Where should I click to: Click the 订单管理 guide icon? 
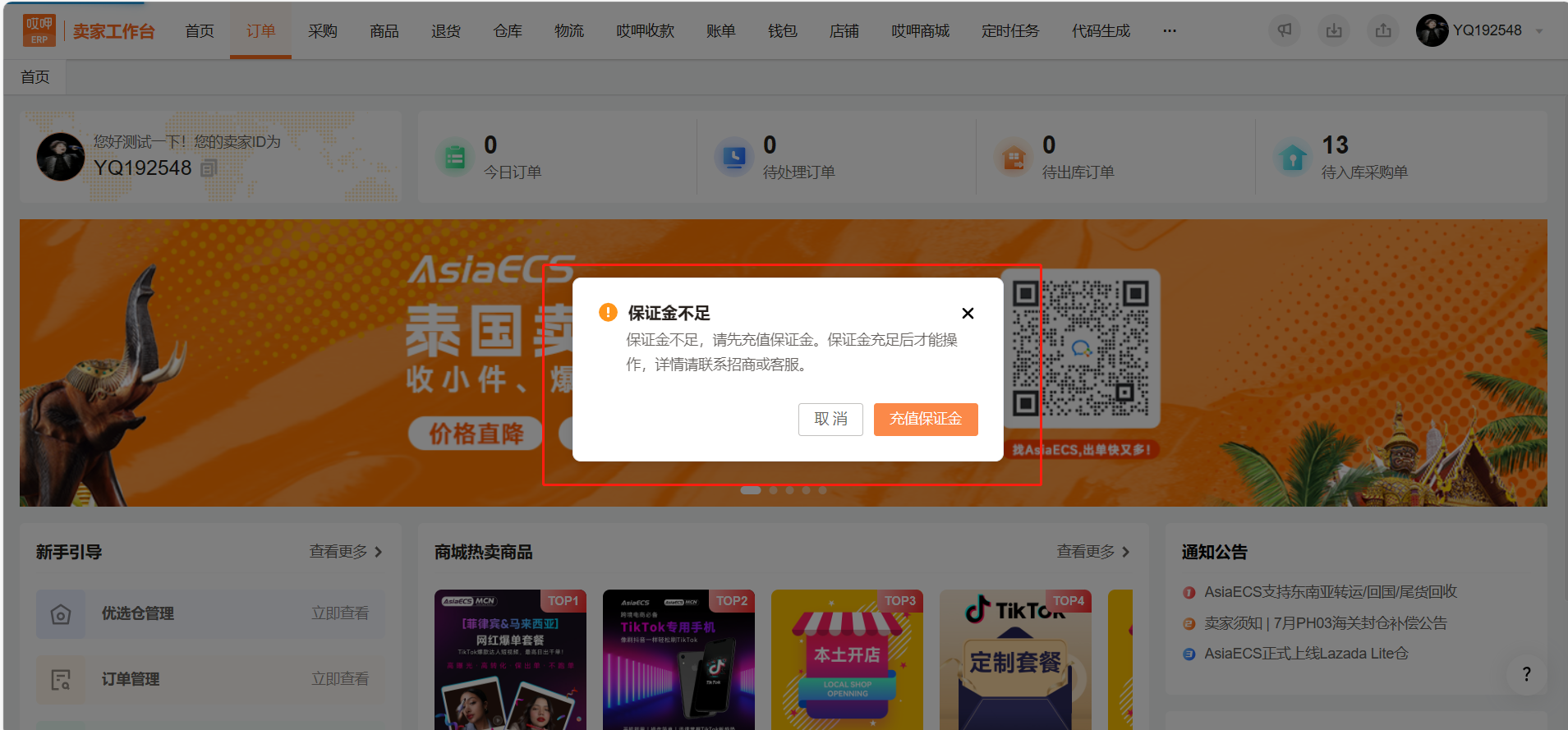(x=61, y=680)
